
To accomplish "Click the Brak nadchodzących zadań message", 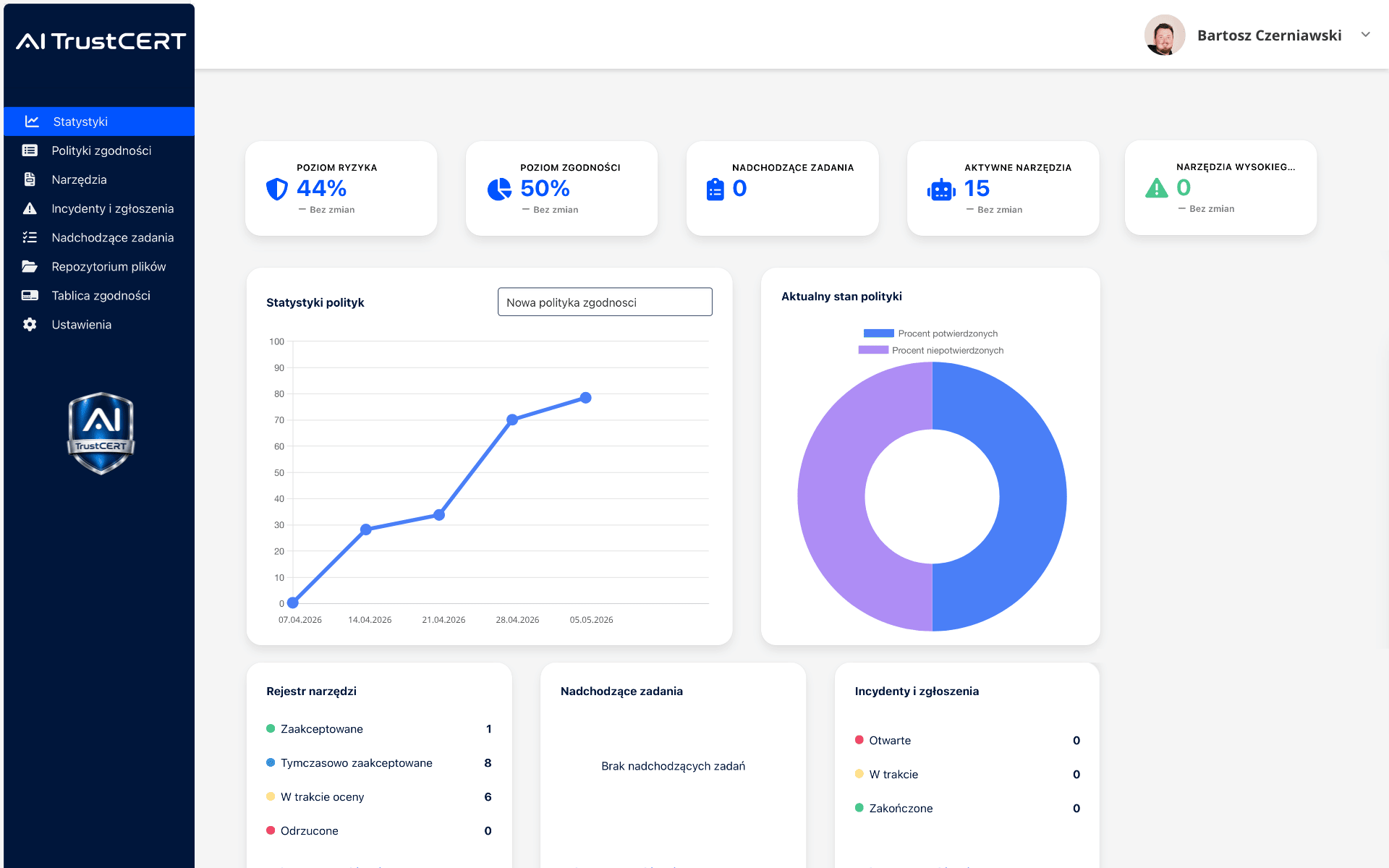I will [x=673, y=766].
